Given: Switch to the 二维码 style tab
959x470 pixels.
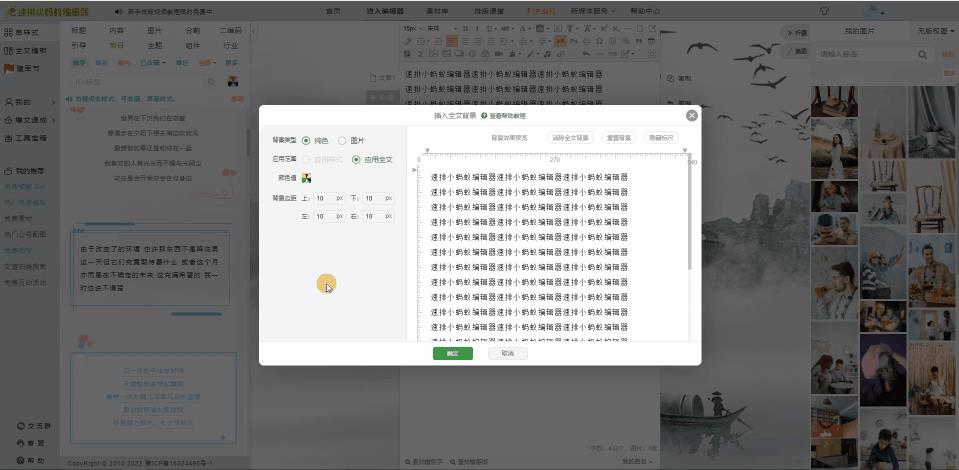Looking at the screenshot, I should pos(230,32).
